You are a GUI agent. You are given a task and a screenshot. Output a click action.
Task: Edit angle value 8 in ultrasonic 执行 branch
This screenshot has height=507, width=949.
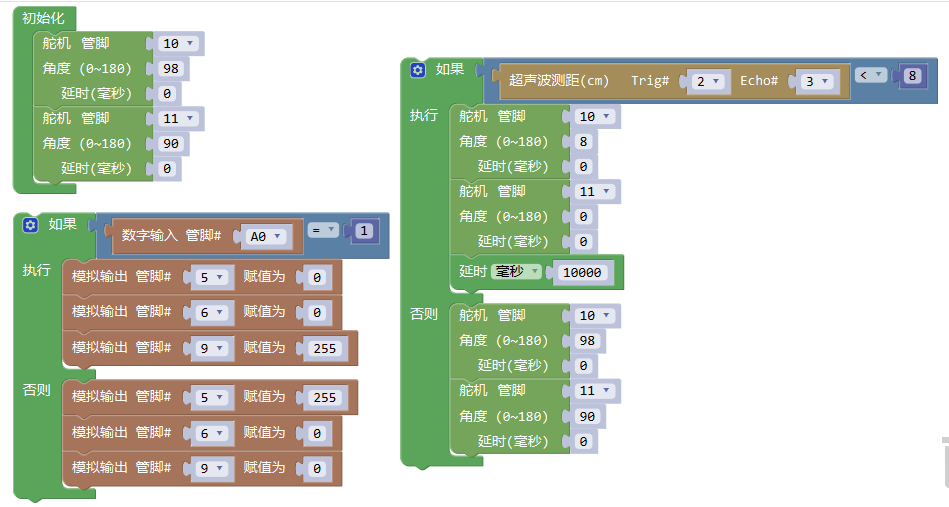(x=583, y=142)
